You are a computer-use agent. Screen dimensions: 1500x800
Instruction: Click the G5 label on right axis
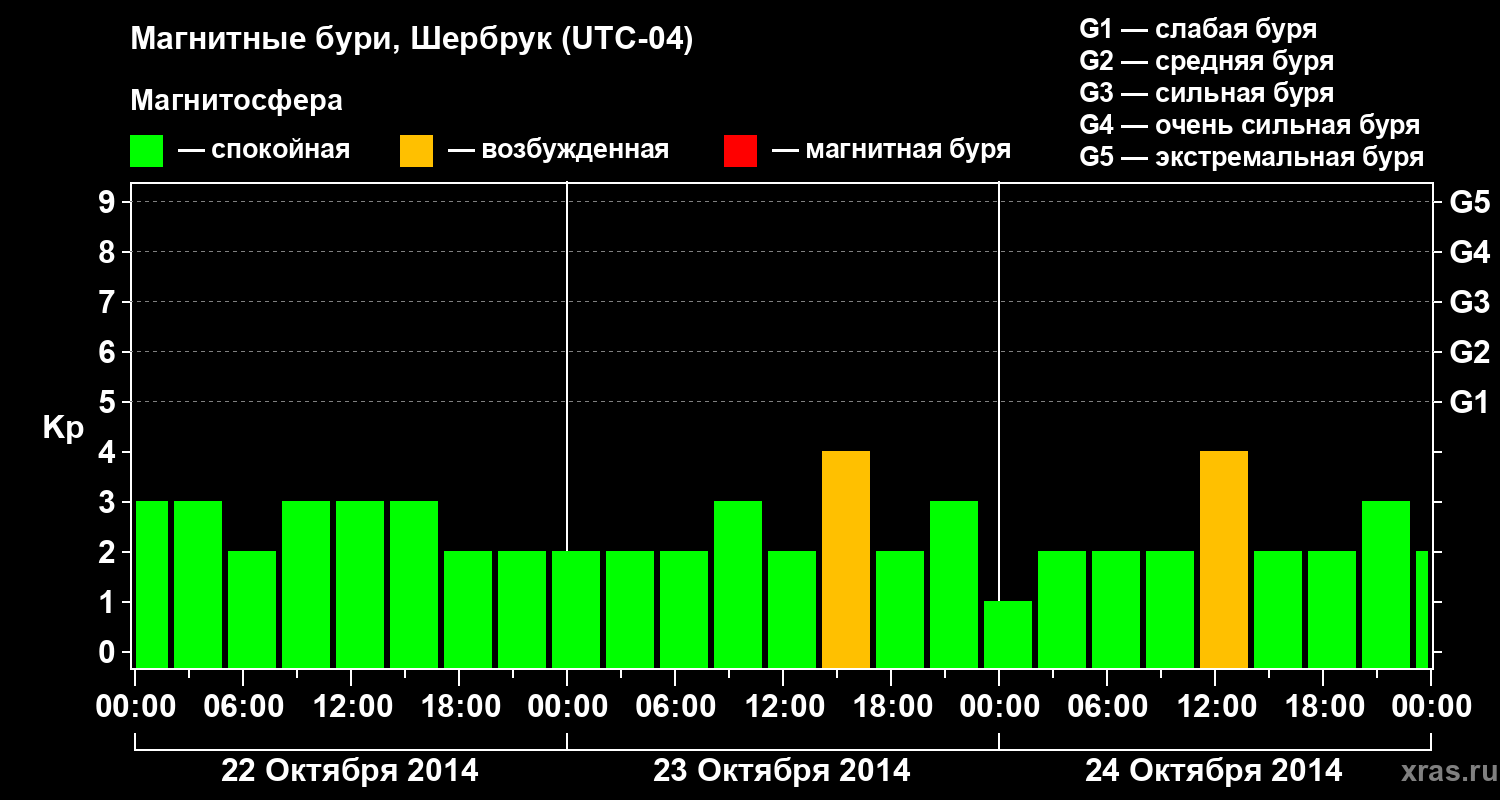[1469, 202]
